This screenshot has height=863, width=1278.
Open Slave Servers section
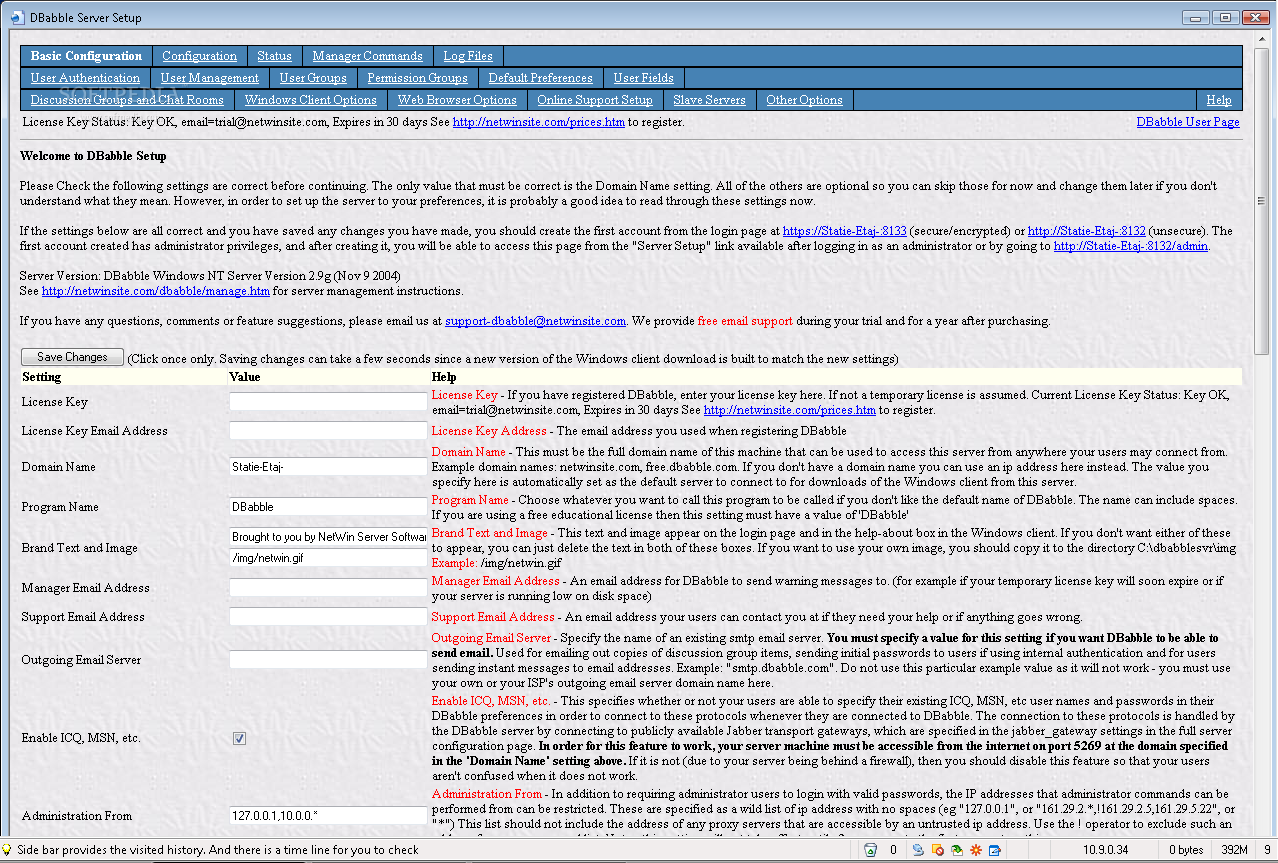[709, 100]
